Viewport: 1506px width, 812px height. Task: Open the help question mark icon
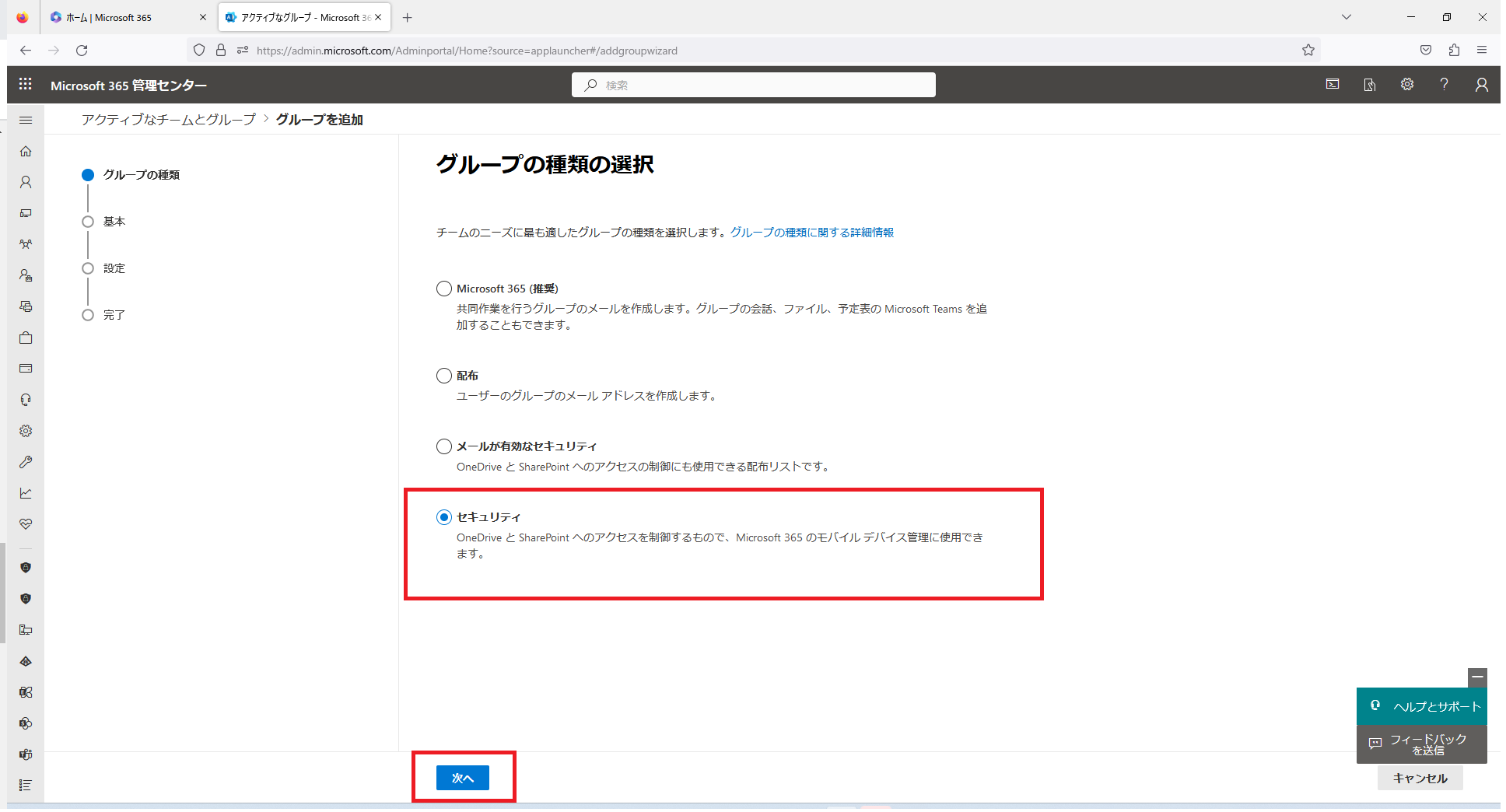(1445, 84)
